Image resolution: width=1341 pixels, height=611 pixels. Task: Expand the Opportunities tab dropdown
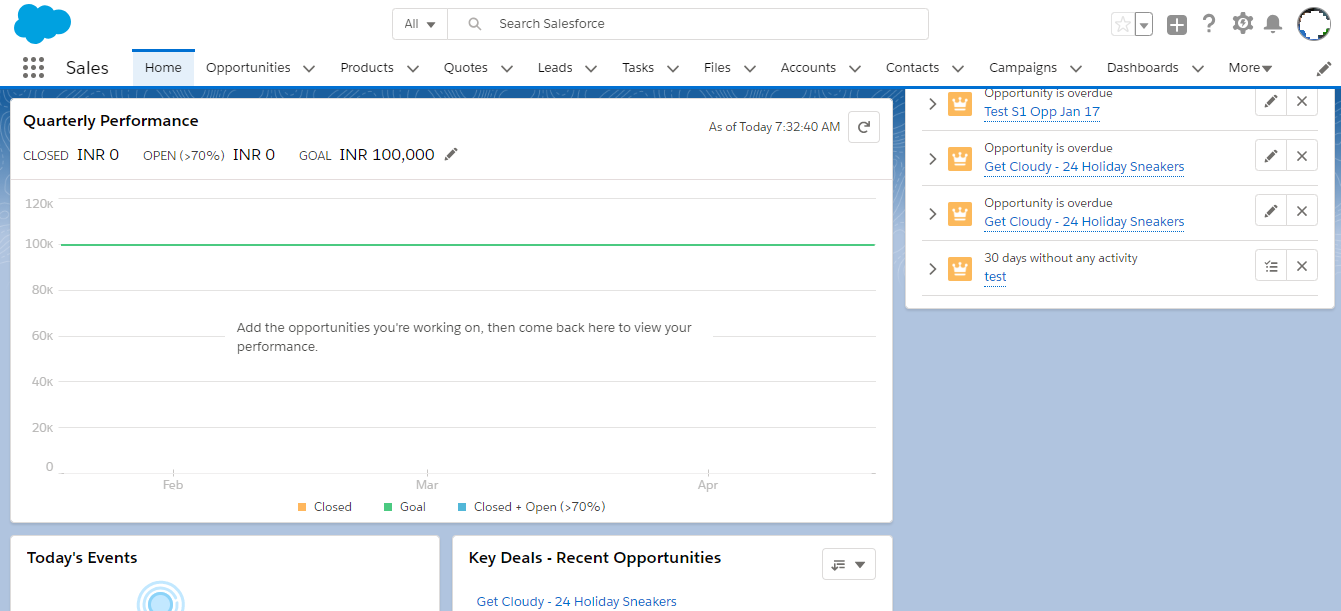tap(309, 67)
